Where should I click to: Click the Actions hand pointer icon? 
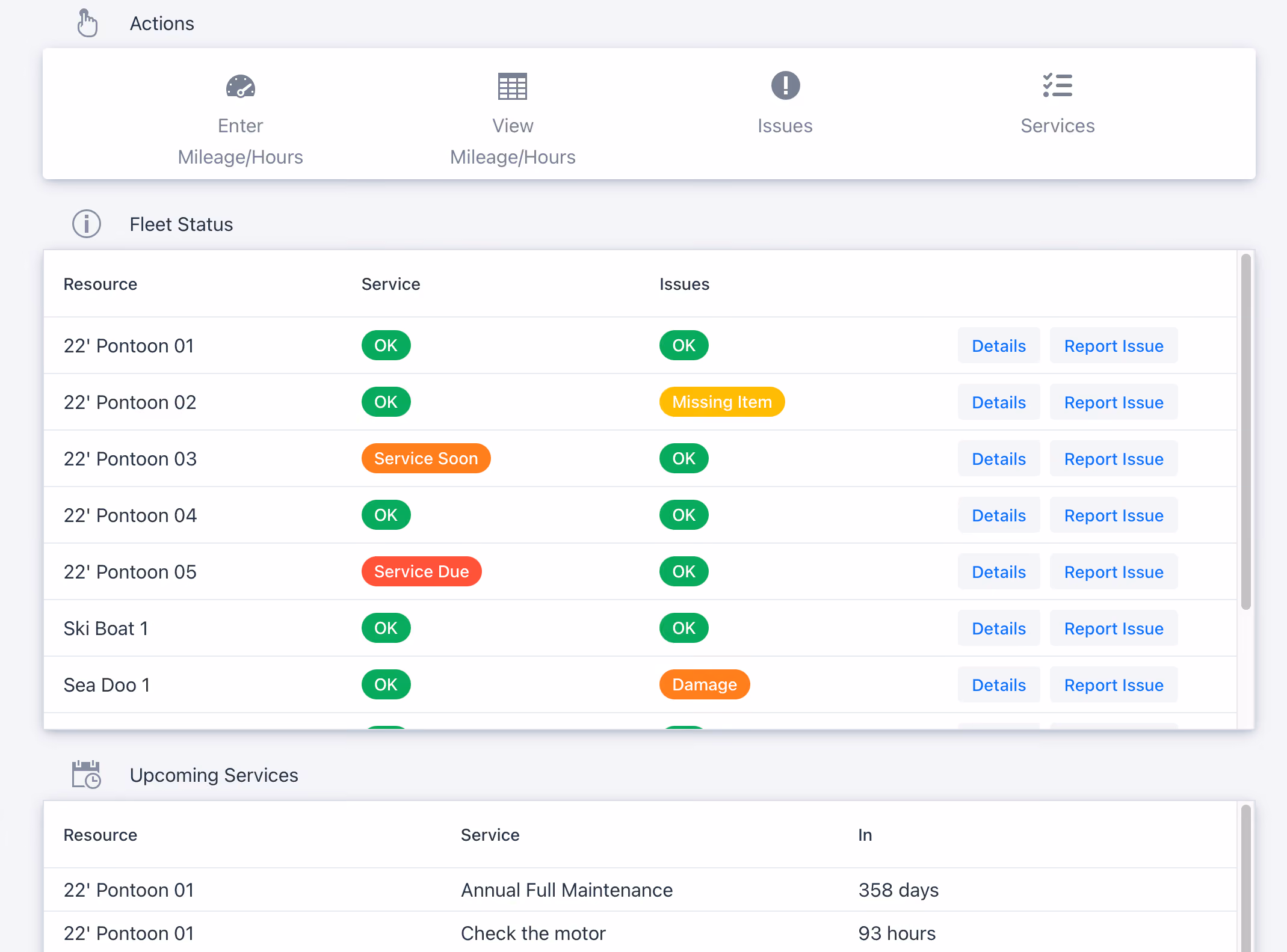pos(87,23)
